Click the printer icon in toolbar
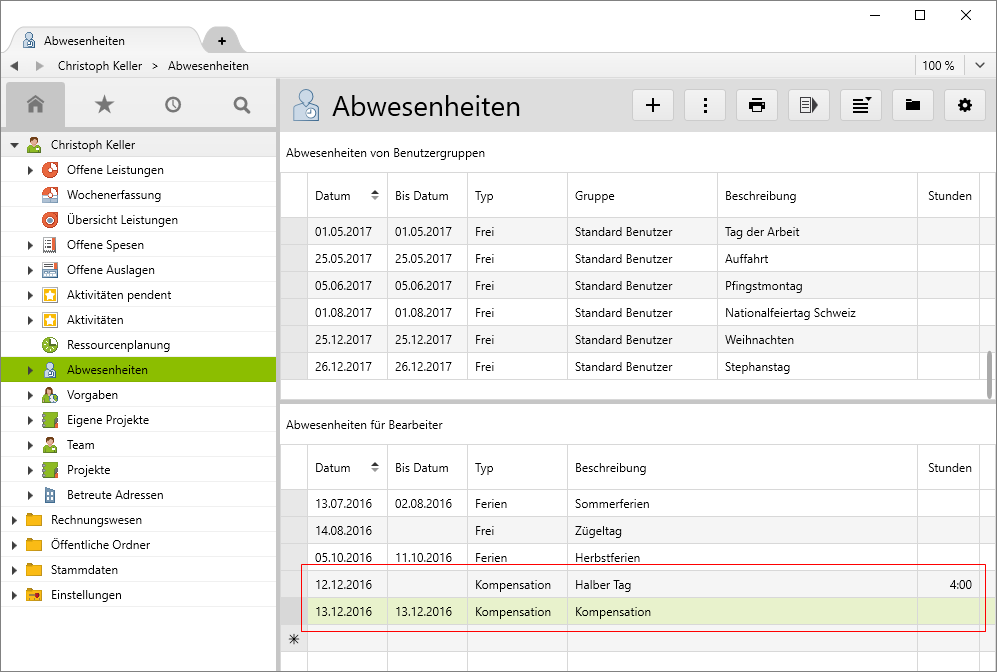 tap(757, 105)
